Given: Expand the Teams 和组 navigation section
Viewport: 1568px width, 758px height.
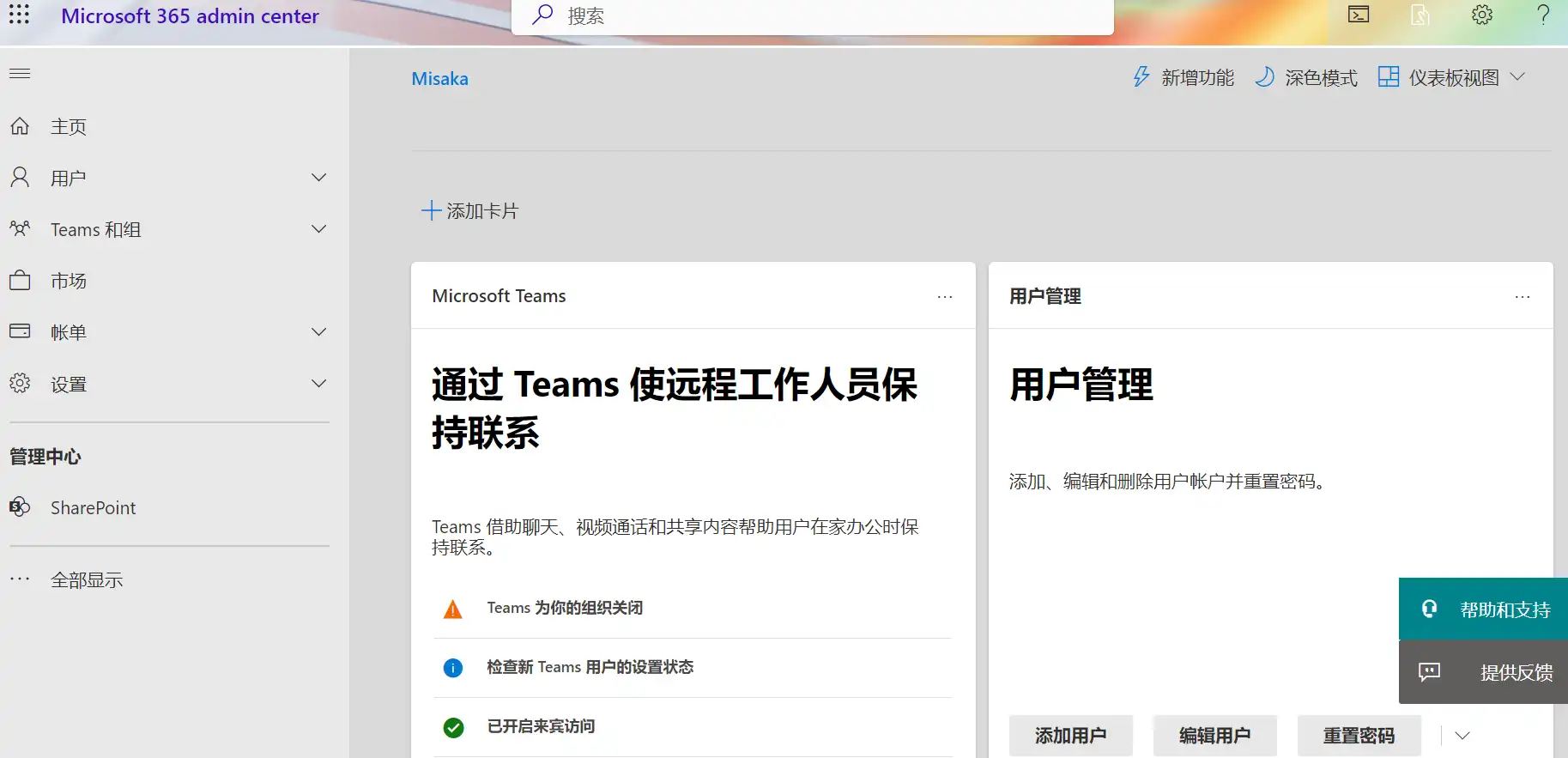Looking at the screenshot, I should pyautogui.click(x=319, y=229).
